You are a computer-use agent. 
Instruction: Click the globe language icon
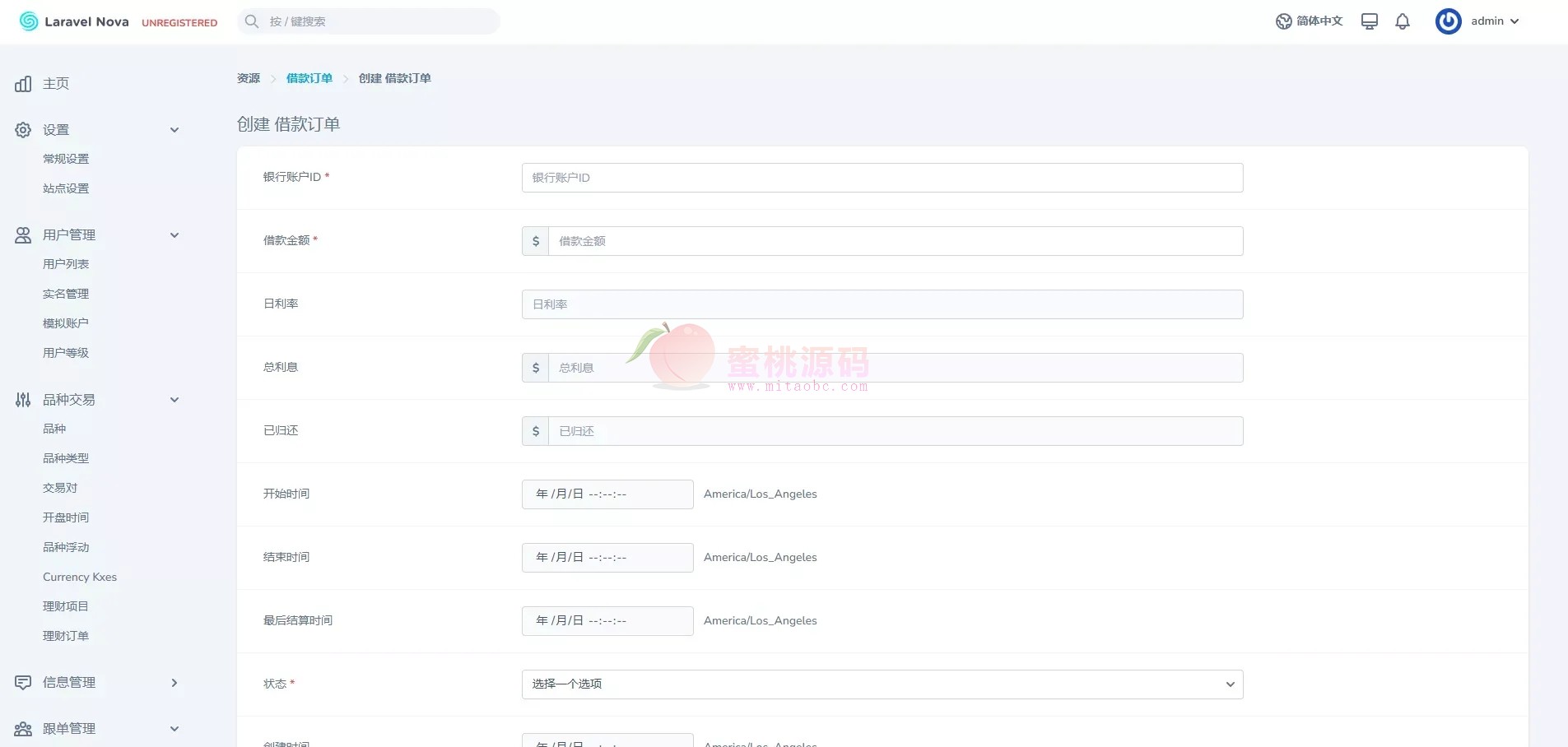[1283, 21]
